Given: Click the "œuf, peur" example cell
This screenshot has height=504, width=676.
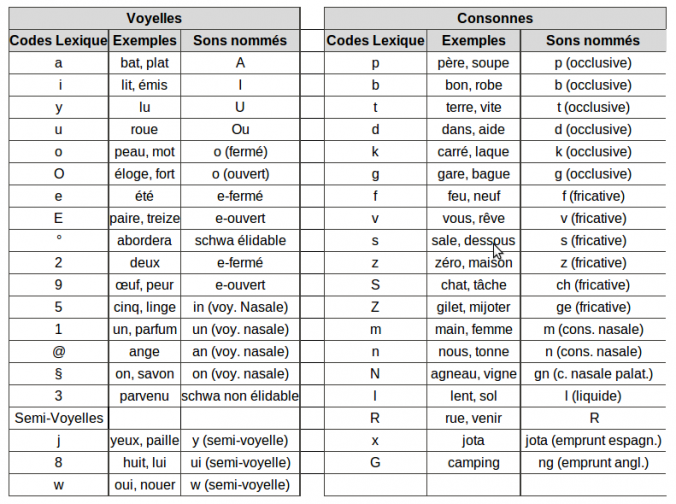Looking at the screenshot, I should tap(144, 285).
